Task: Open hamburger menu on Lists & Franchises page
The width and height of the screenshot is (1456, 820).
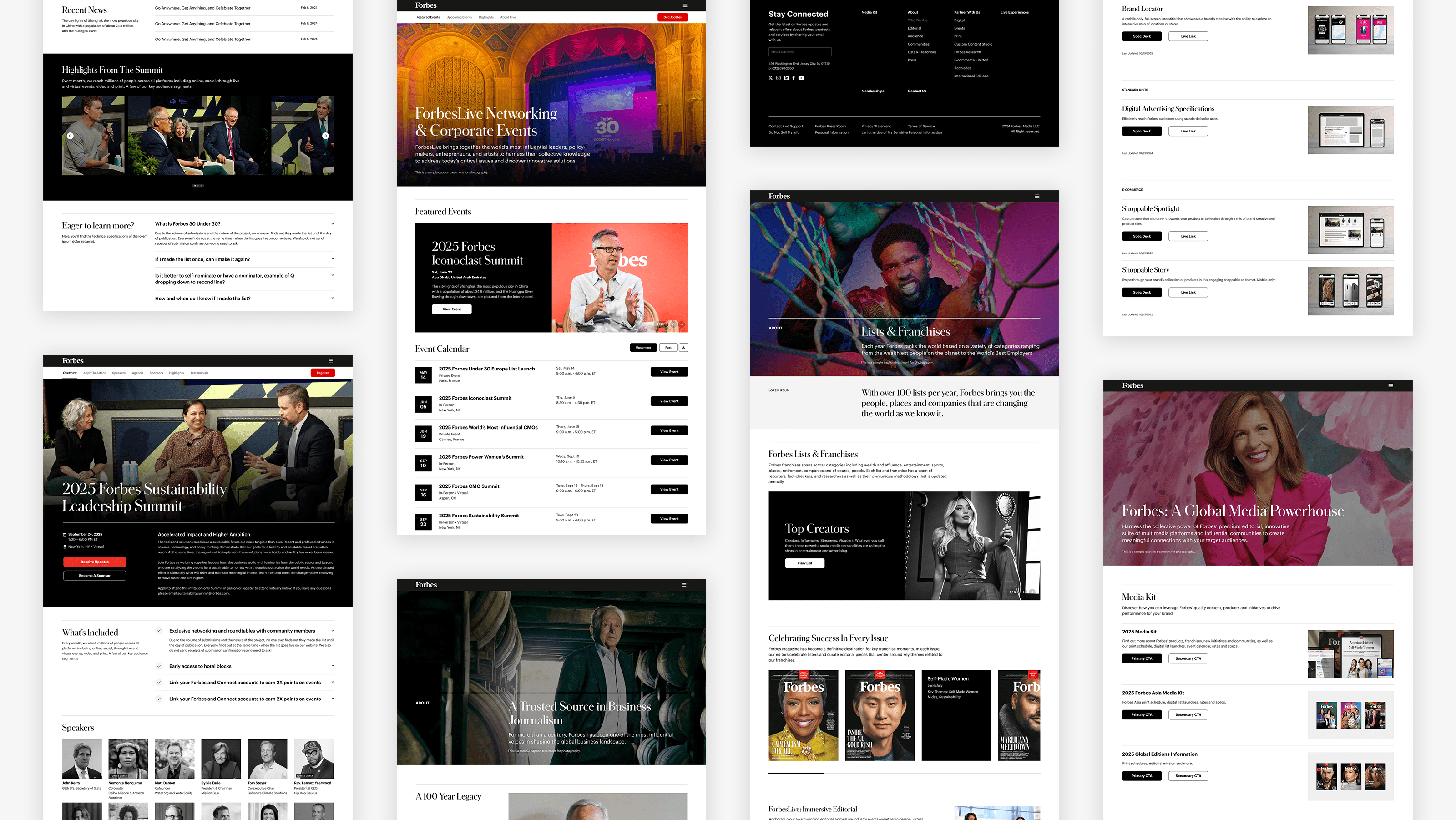Action: click(1037, 196)
